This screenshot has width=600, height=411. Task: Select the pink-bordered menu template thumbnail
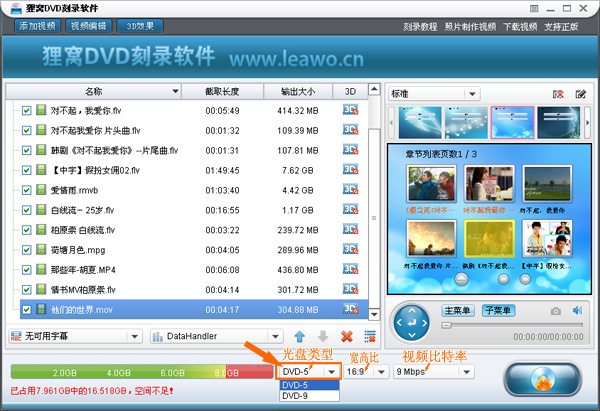click(512, 122)
